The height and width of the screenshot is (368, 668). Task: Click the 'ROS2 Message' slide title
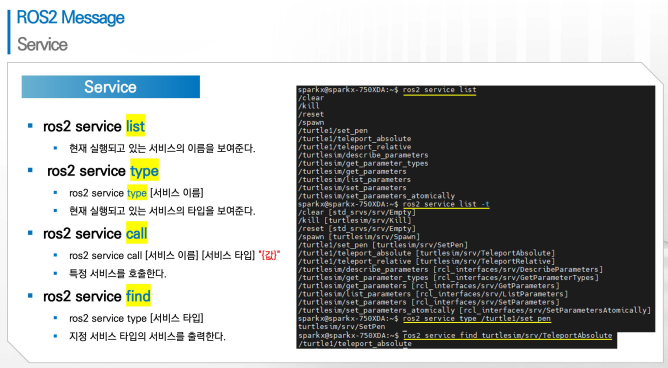[x=70, y=17]
